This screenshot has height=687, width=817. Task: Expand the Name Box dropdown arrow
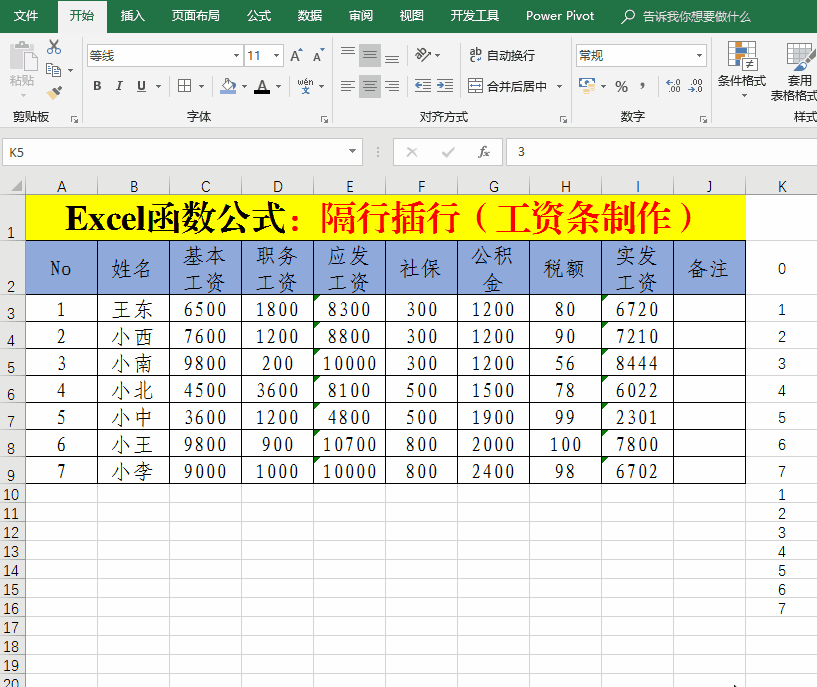353,152
